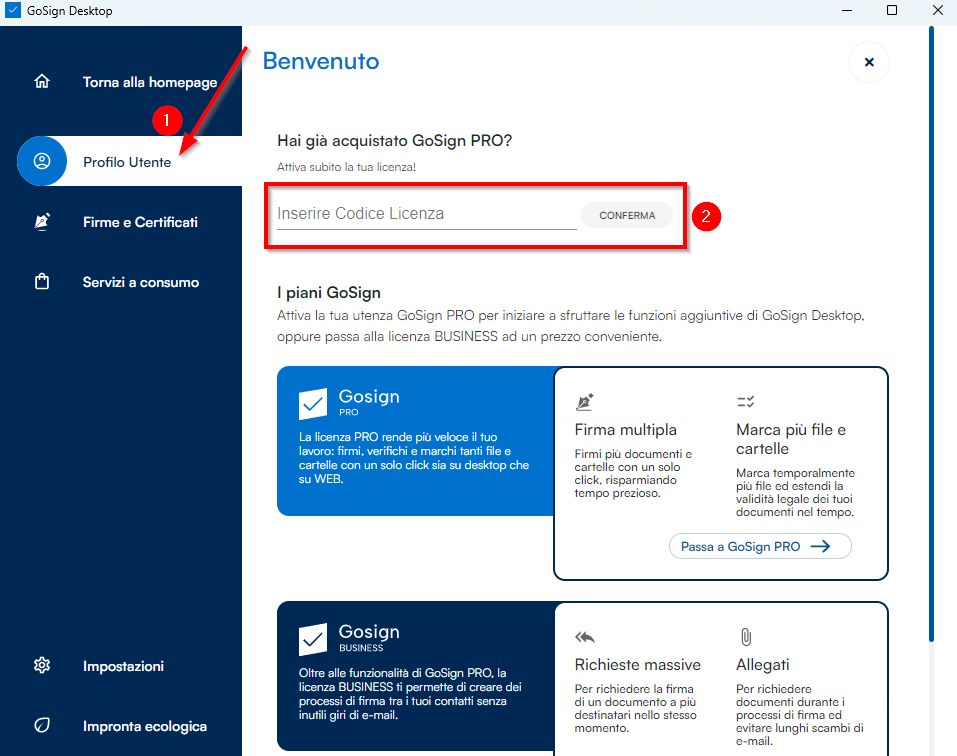The width and height of the screenshot is (957, 756).
Task: Click Passa a GoSign PRO button
Action: click(x=760, y=546)
